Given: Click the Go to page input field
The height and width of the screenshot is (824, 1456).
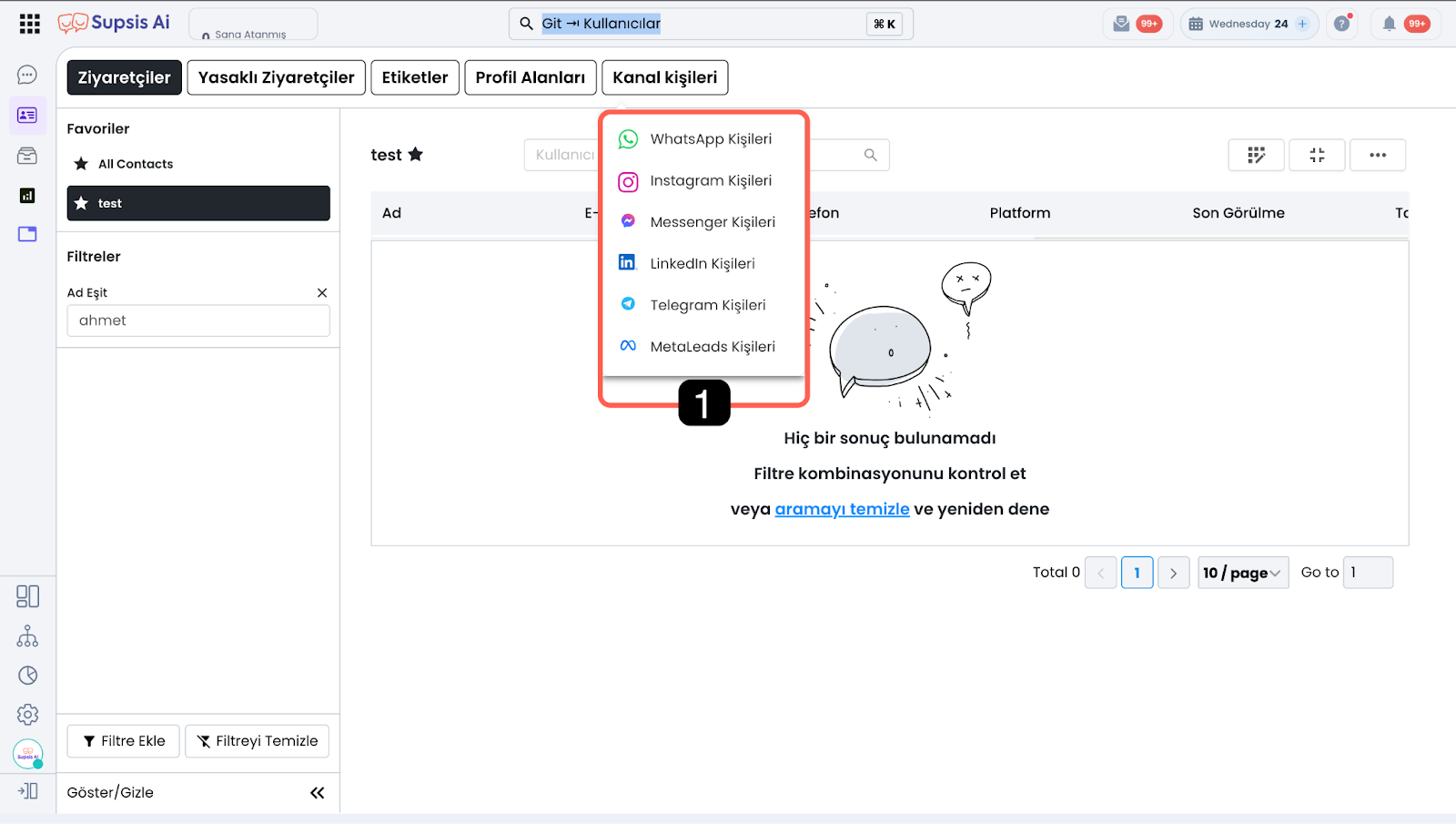Looking at the screenshot, I should tap(1367, 573).
